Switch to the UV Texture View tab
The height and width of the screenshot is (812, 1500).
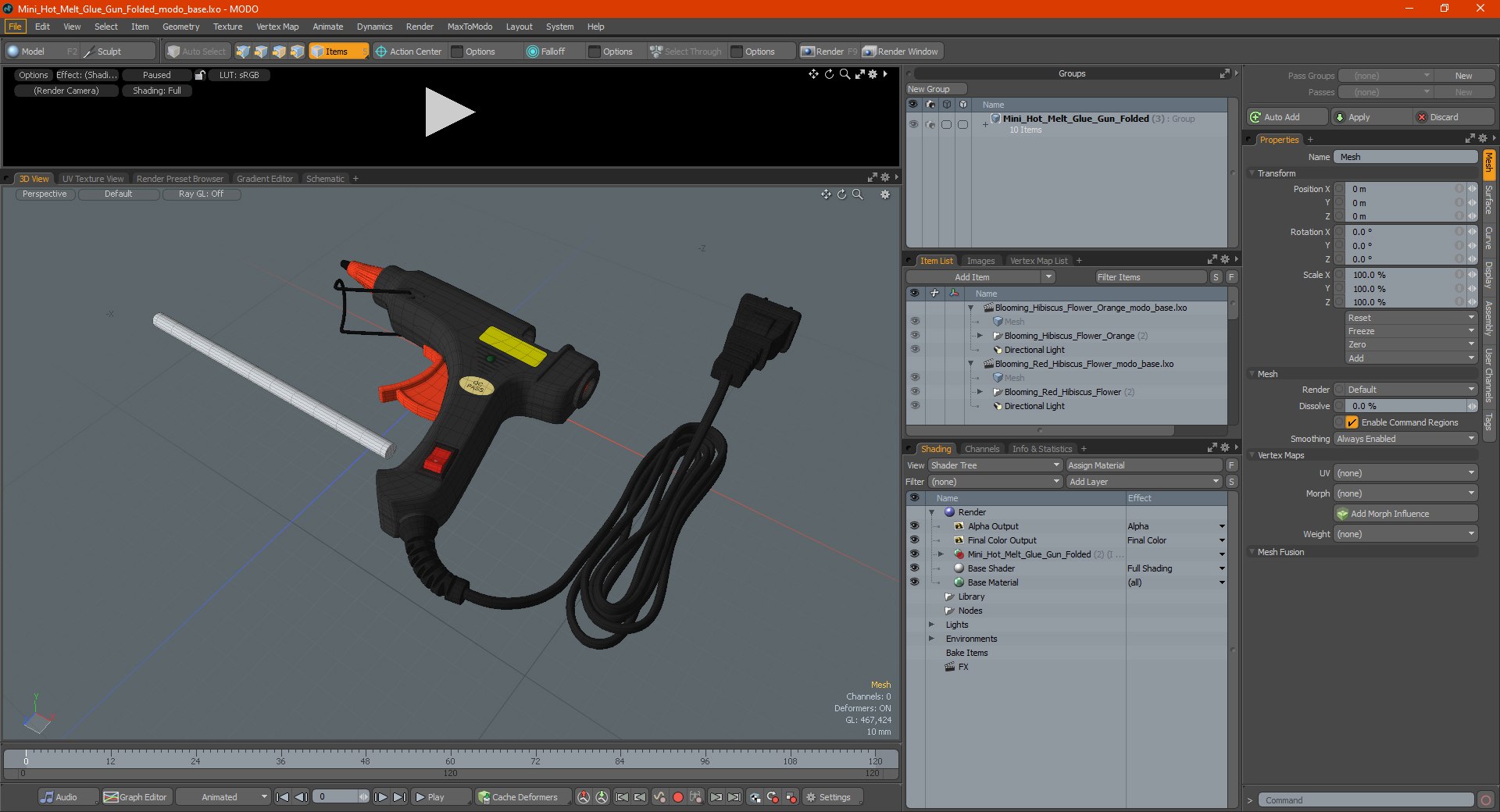[x=92, y=179]
